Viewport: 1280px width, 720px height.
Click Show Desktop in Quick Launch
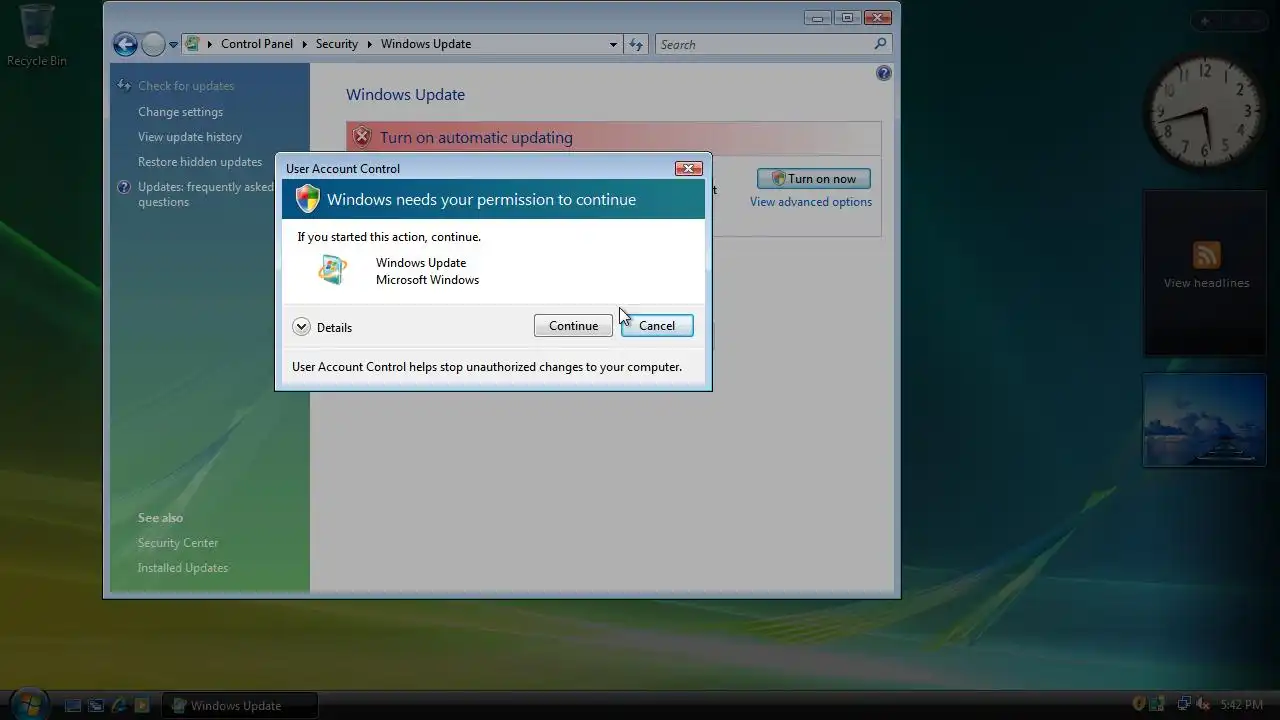pos(73,705)
